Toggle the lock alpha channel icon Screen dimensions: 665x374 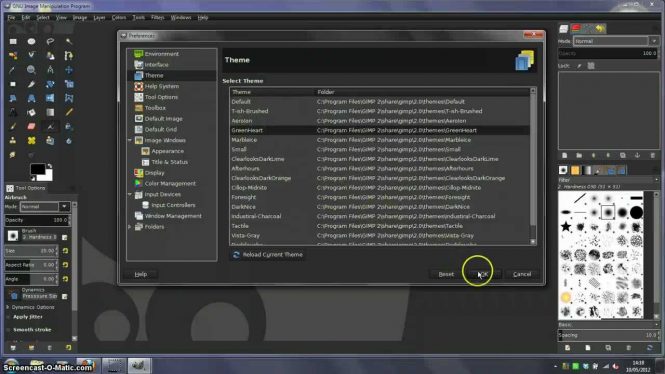pyautogui.click(x=591, y=66)
